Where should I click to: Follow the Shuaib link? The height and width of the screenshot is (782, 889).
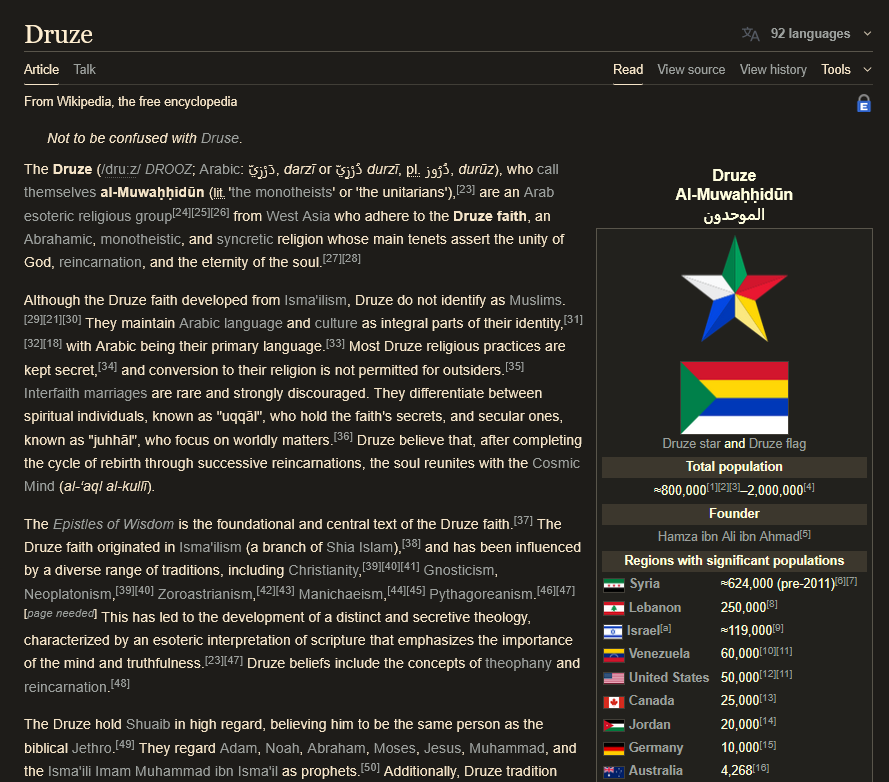pyautogui.click(x=148, y=725)
